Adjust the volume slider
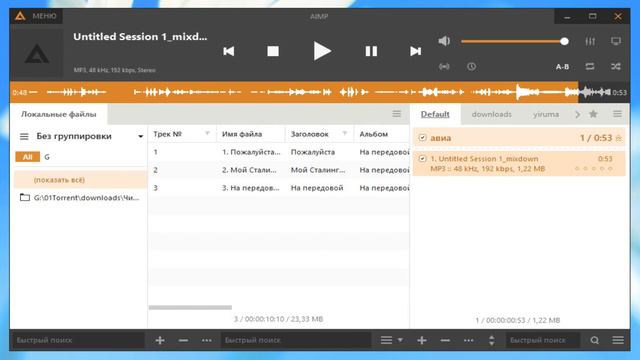 click(514, 41)
